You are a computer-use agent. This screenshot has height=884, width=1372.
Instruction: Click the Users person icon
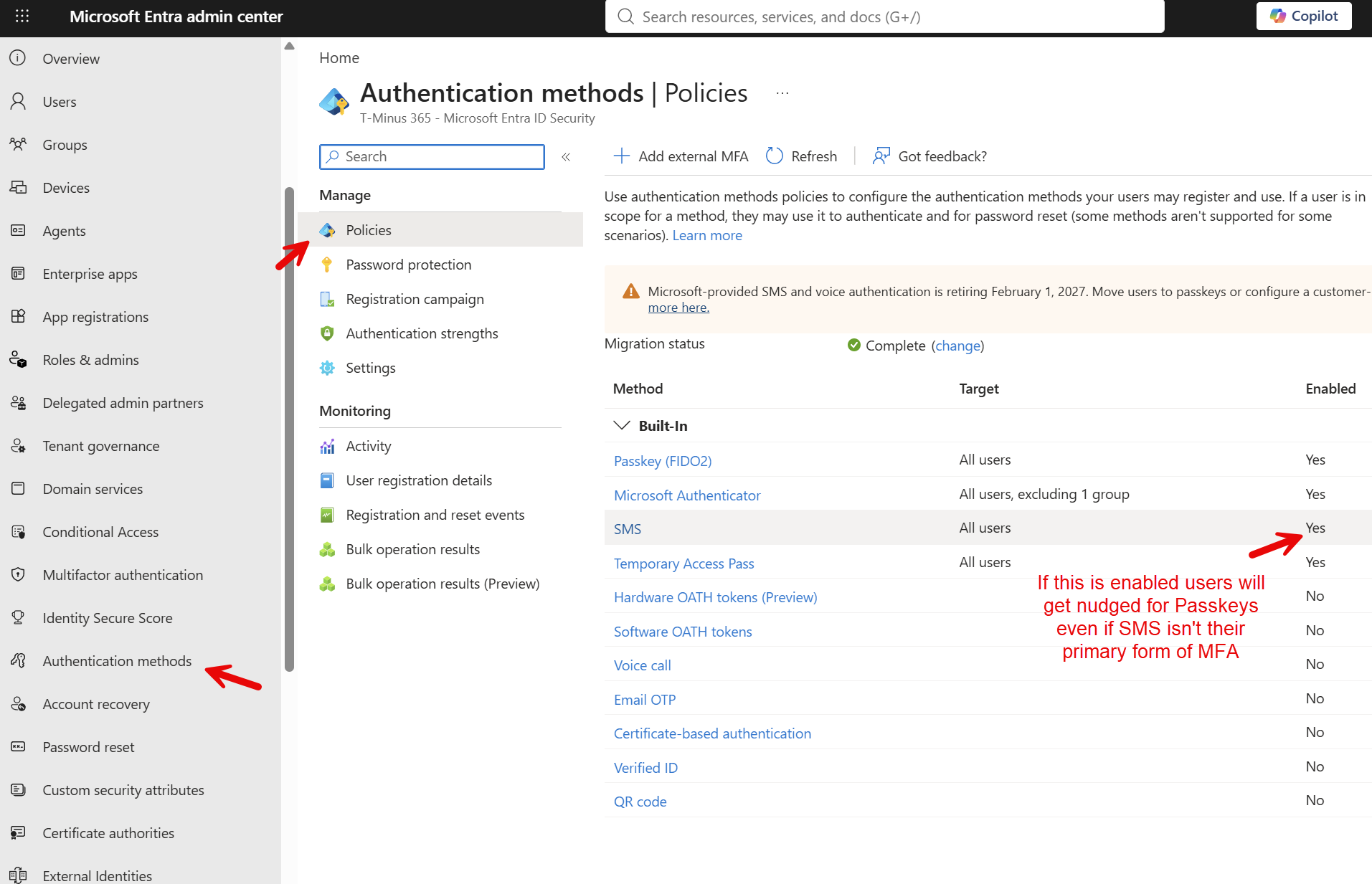(x=18, y=101)
